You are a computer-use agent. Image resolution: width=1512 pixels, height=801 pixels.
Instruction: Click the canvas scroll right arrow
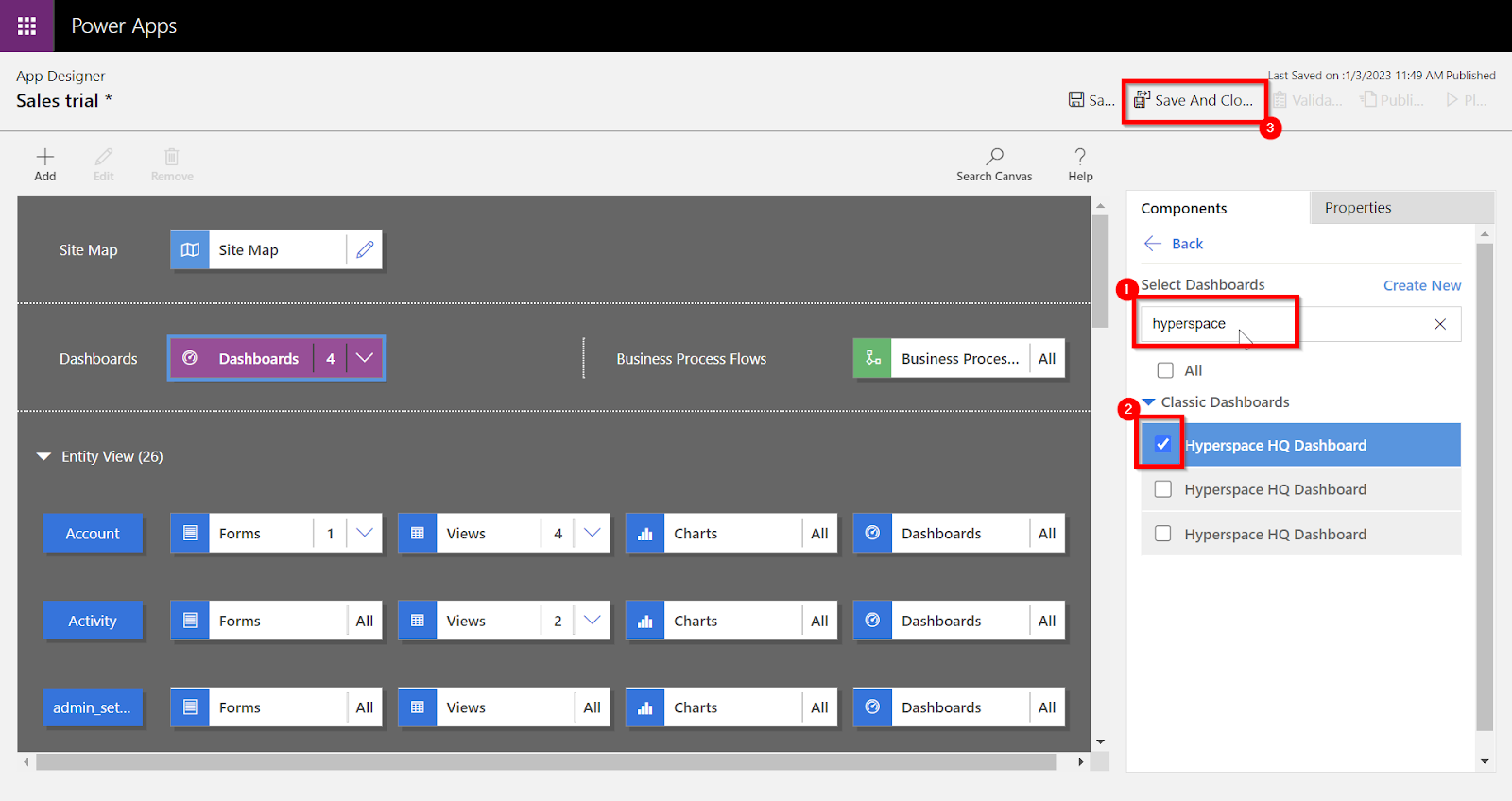coord(1080,761)
